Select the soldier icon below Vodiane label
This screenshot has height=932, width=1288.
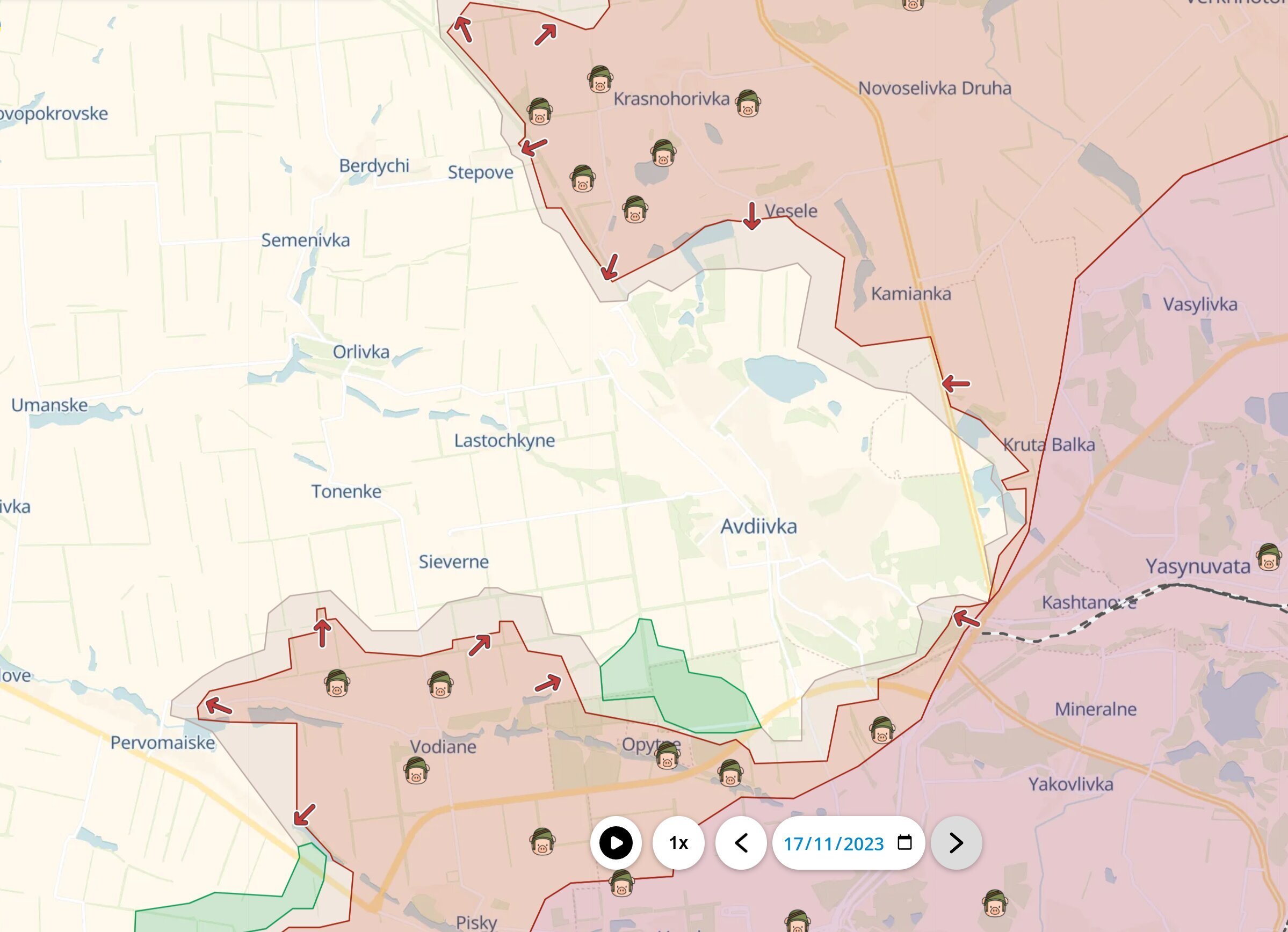click(416, 770)
